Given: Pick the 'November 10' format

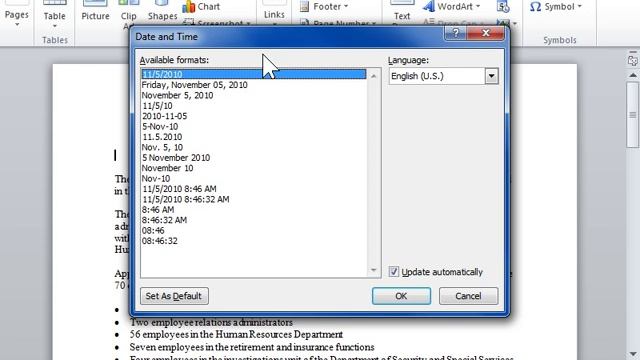Looking at the screenshot, I should 167,168.
